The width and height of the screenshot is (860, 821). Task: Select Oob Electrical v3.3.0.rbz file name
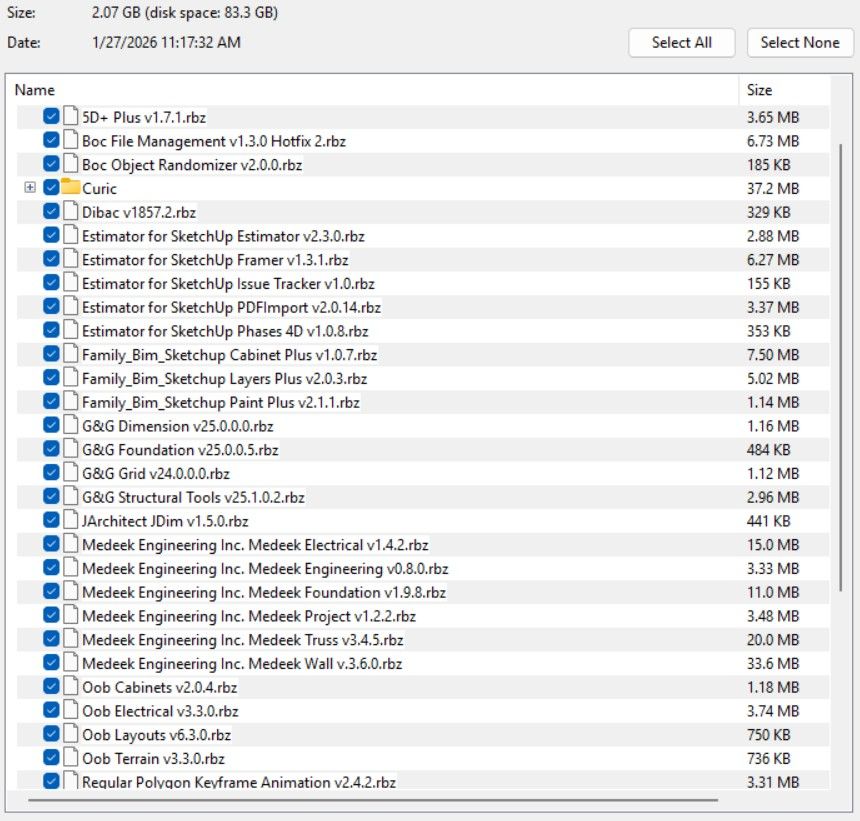(160, 711)
